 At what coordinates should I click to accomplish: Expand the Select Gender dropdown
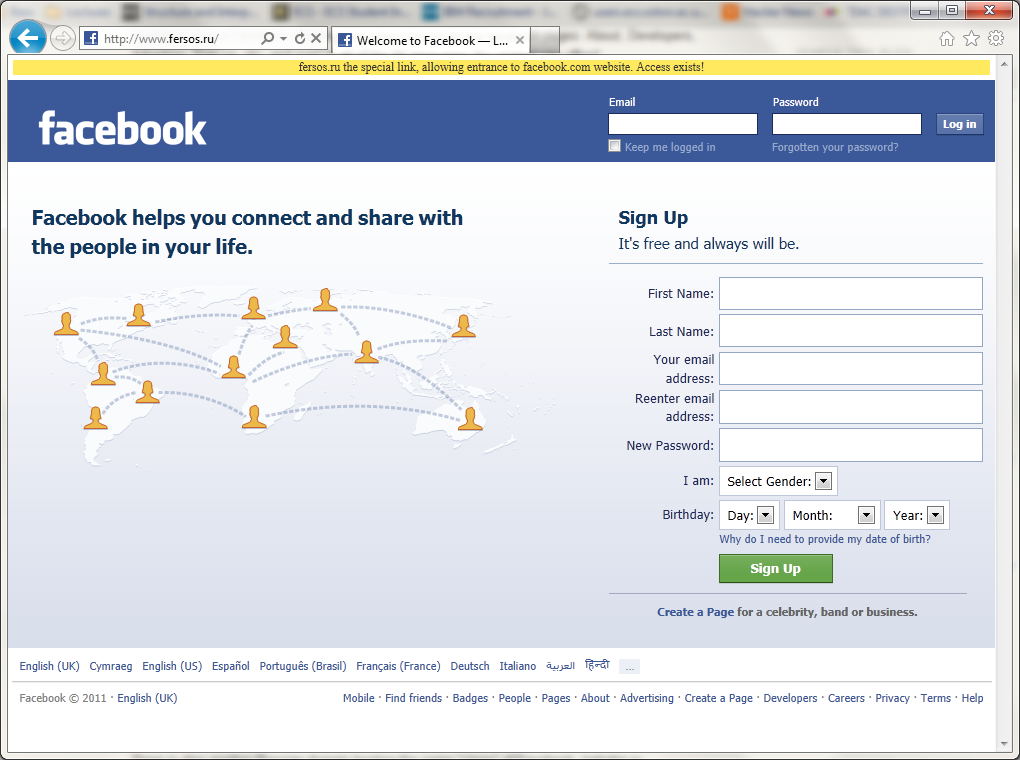[x=823, y=482]
